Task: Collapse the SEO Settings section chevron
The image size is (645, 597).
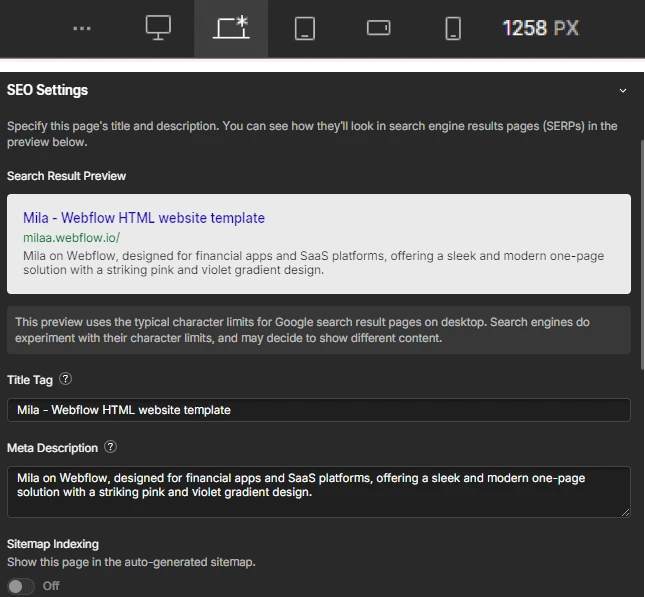Action: (x=623, y=91)
